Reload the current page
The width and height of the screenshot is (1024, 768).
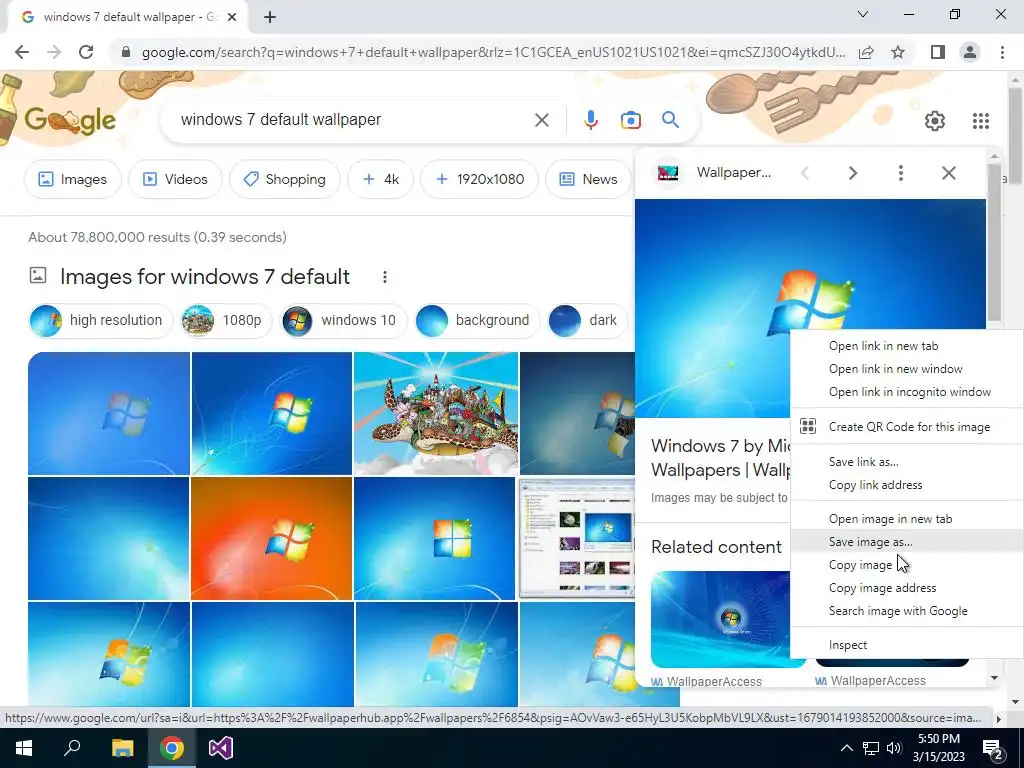coord(86,52)
